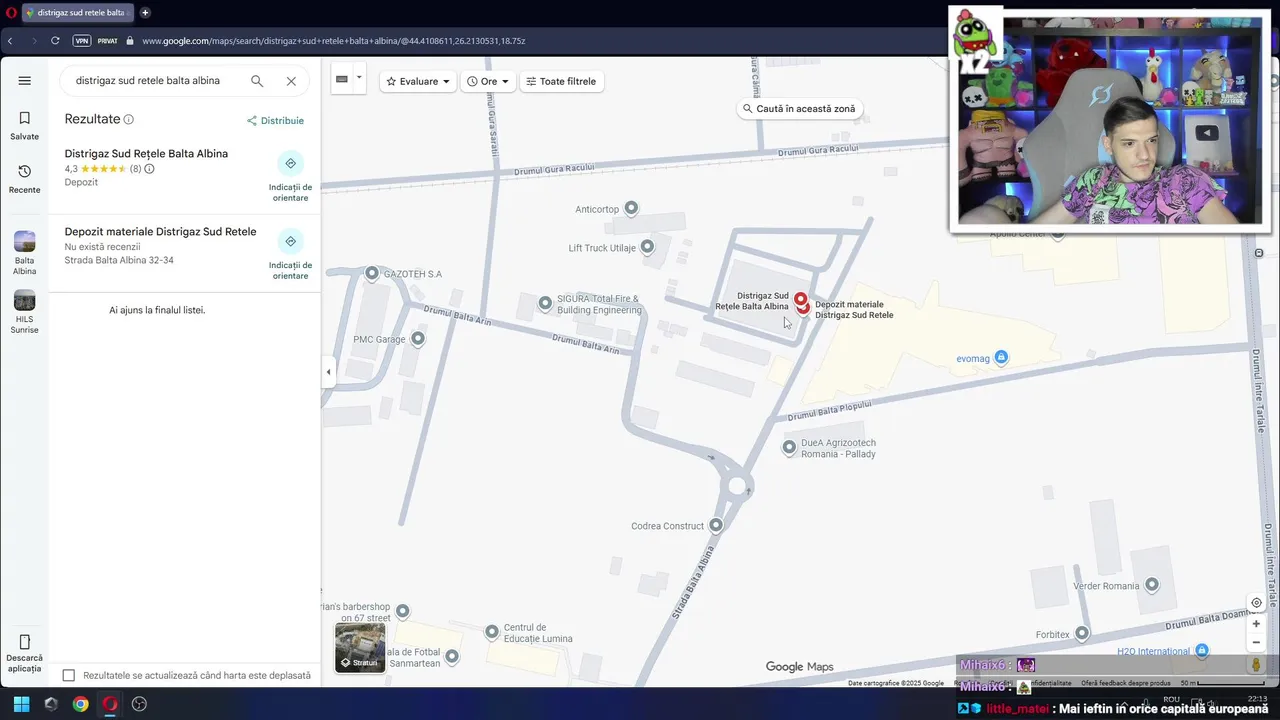Click the Street View pegman icon

click(x=1256, y=665)
